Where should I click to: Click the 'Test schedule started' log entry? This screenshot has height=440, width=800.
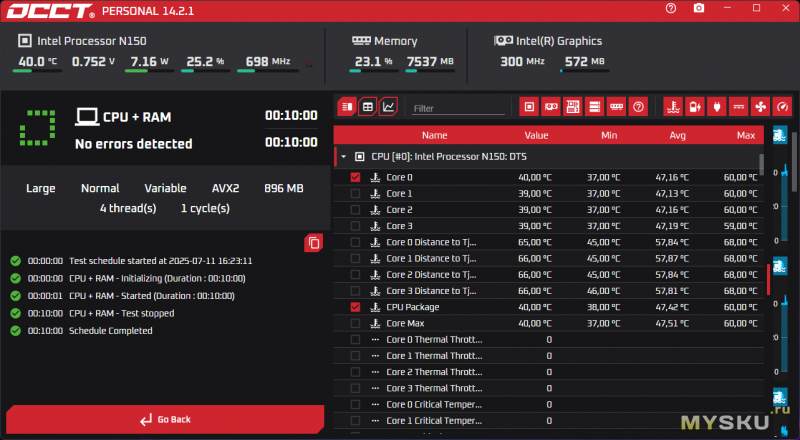tap(161, 261)
